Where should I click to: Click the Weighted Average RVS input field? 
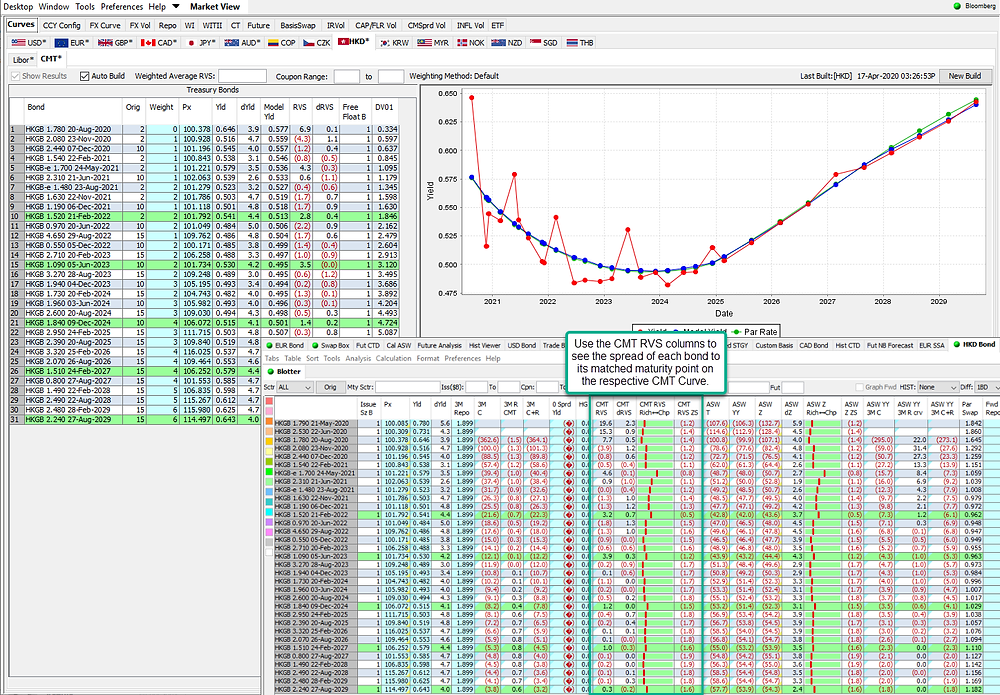tap(242, 76)
